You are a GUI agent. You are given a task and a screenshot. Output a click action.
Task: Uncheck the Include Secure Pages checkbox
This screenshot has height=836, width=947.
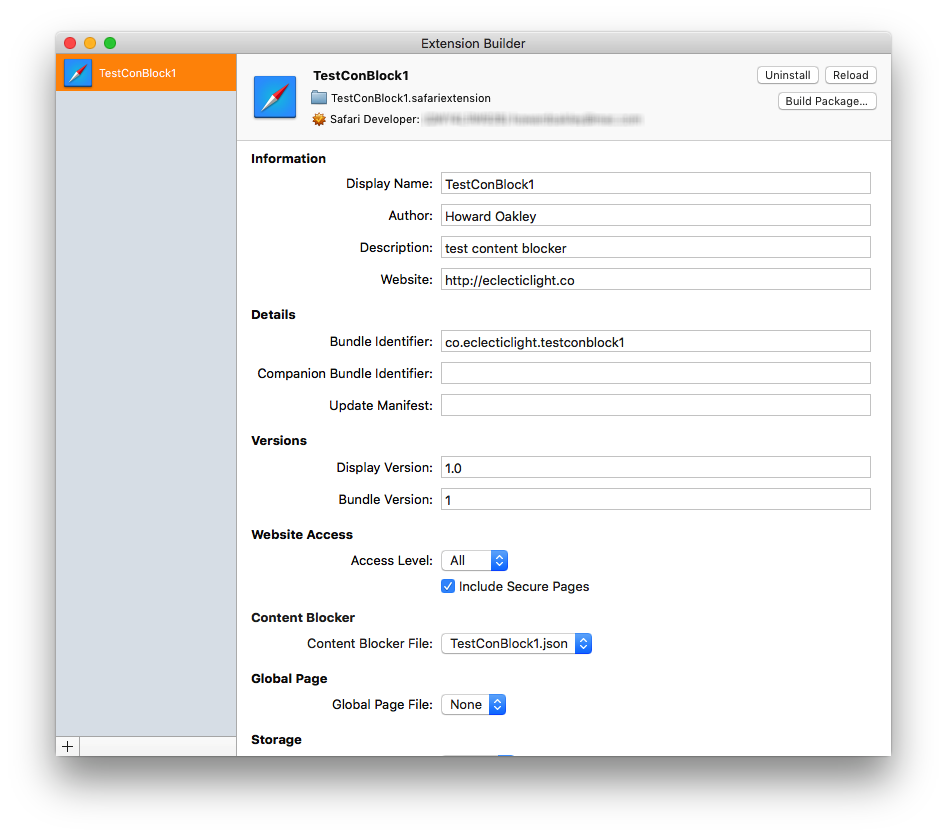click(448, 586)
